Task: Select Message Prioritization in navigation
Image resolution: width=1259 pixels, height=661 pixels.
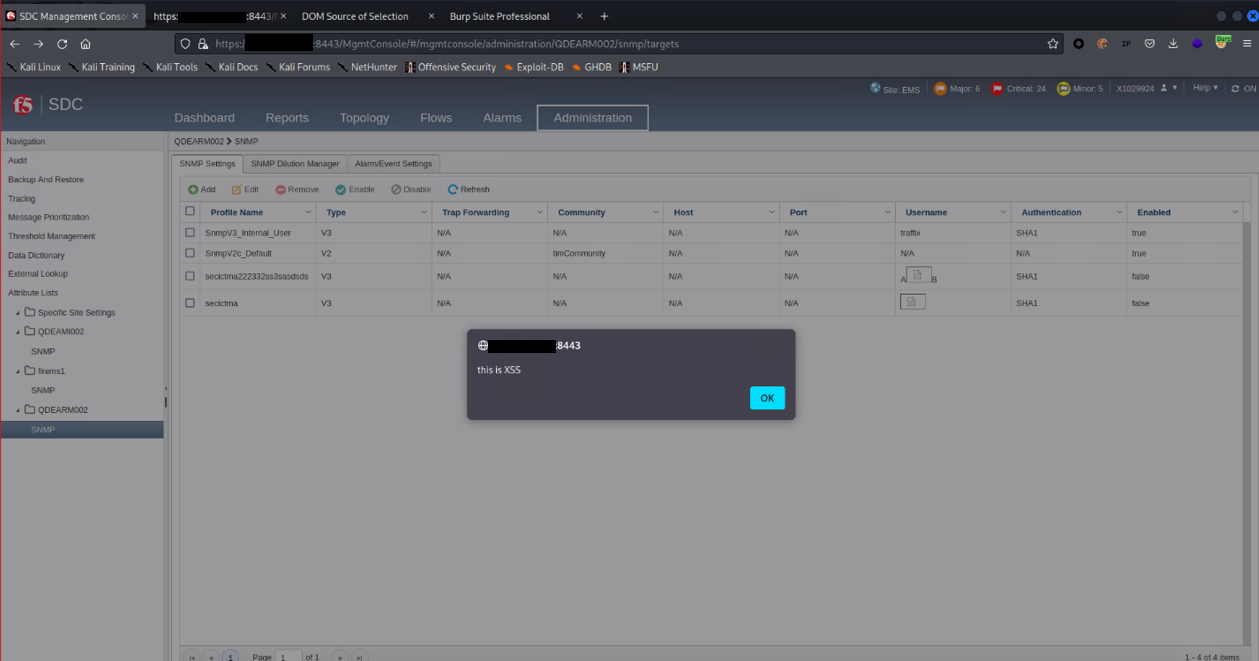Action: click(x=49, y=217)
